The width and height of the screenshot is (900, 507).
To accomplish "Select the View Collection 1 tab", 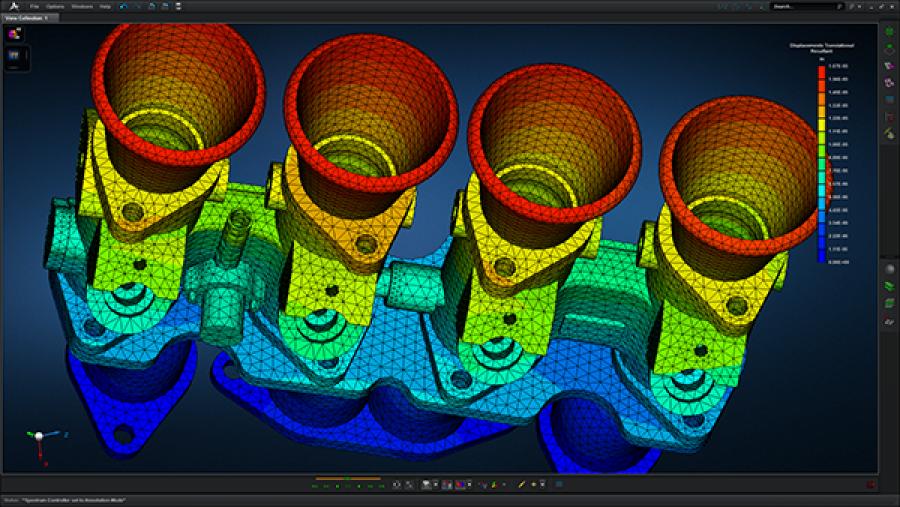I will click(x=29, y=18).
